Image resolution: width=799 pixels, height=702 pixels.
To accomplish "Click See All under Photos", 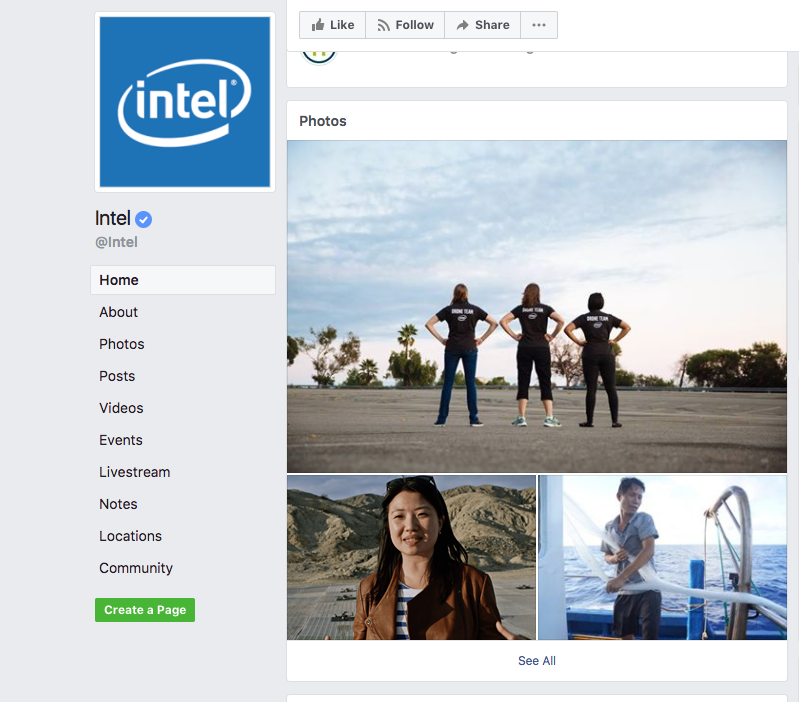I will click(x=537, y=661).
